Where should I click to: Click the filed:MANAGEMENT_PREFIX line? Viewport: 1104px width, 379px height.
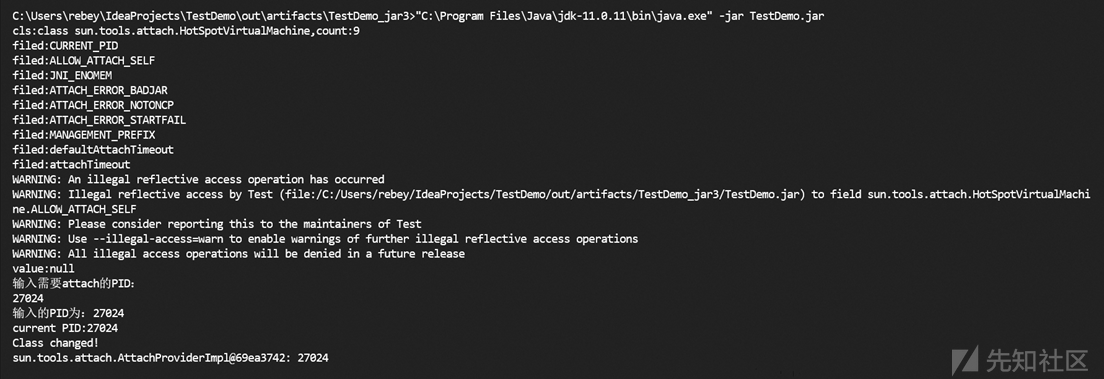84,135
